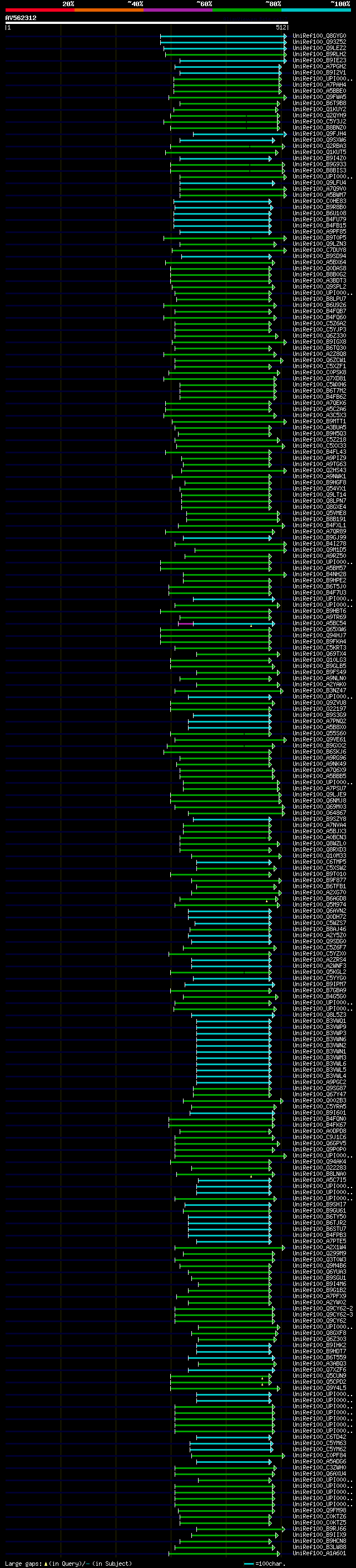This screenshot has height=1568, width=356.
Task: Select hit label UniRef100_Q94HJ7
Action: (319, 635)
